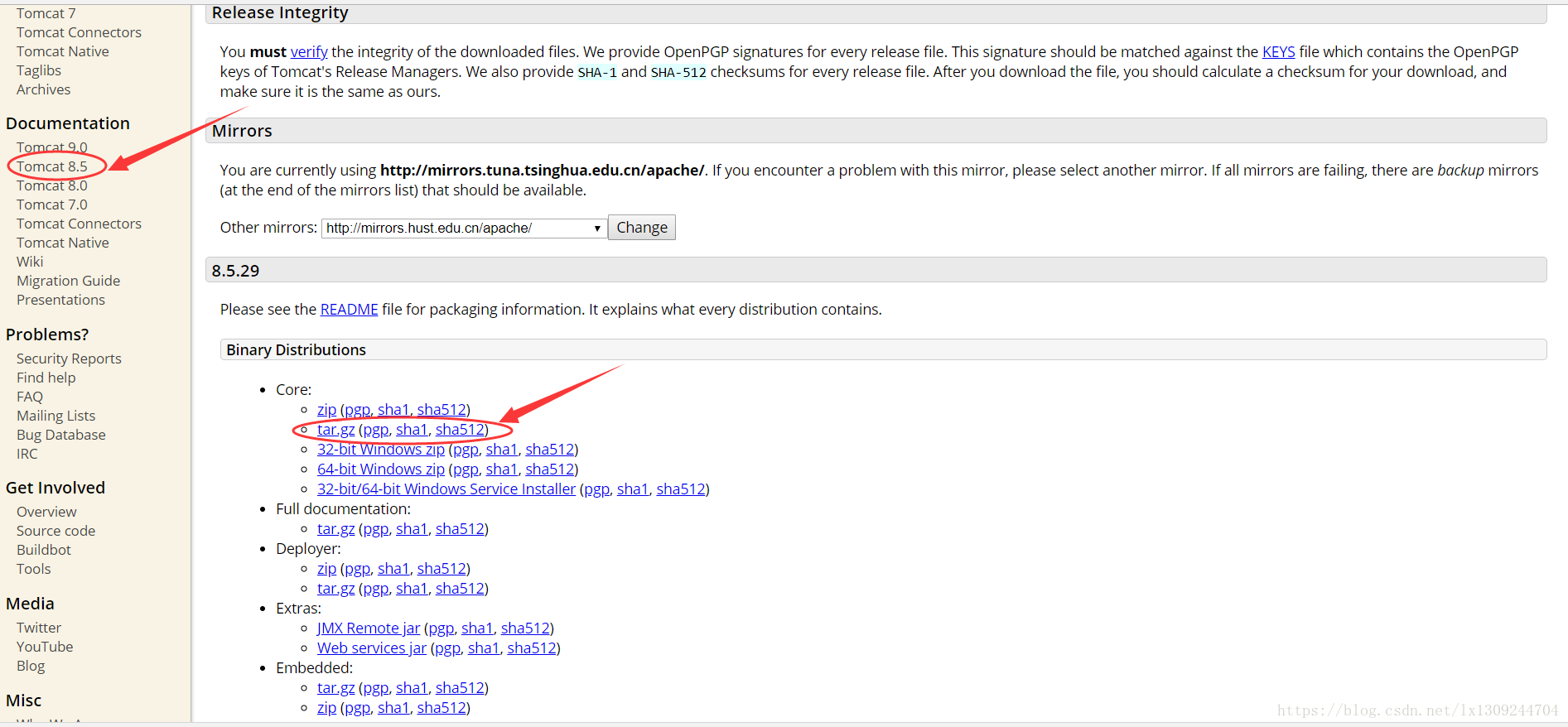
Task: Open the Mailing Lists link
Action: click(55, 416)
